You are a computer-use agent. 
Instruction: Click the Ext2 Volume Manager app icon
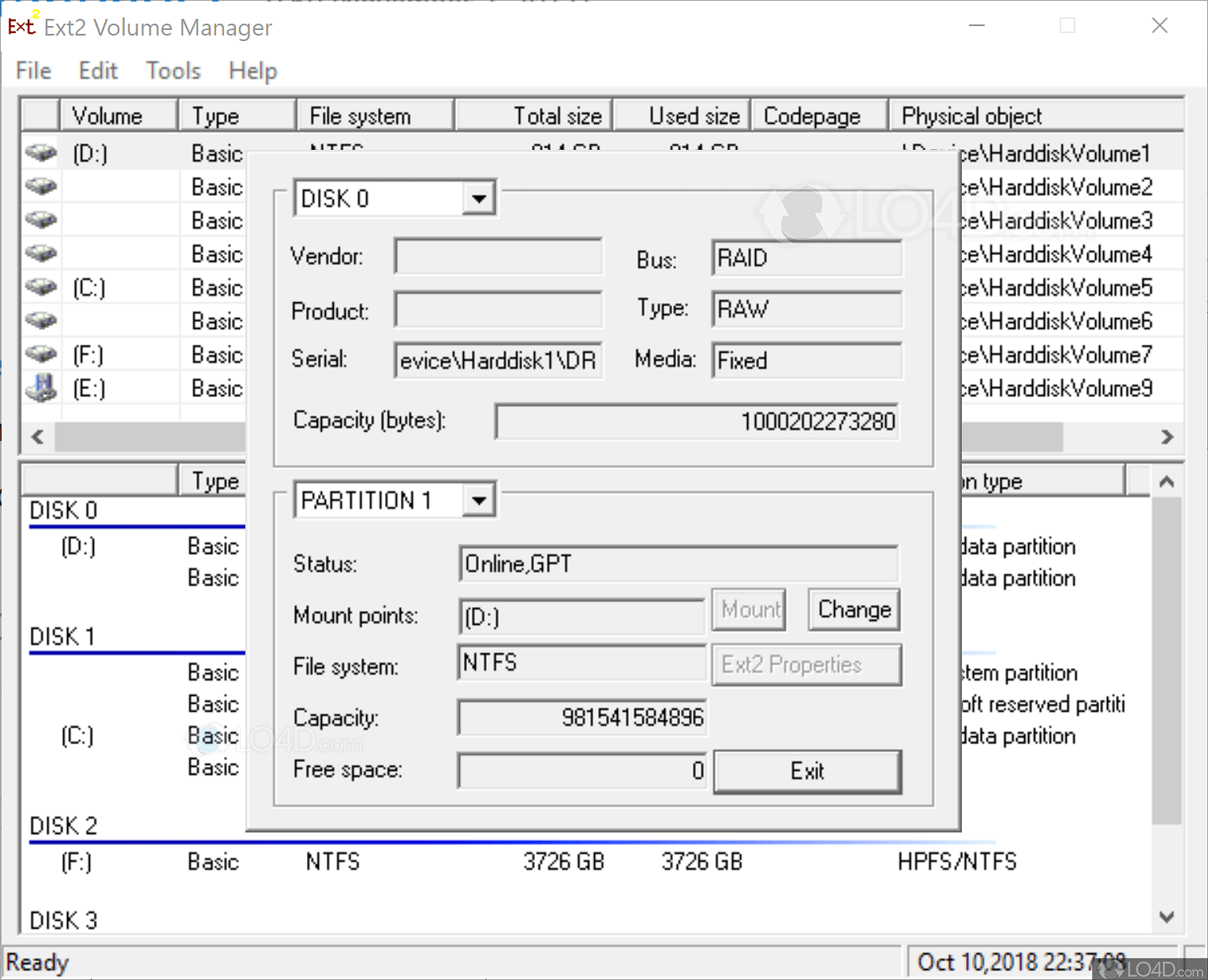[21, 26]
